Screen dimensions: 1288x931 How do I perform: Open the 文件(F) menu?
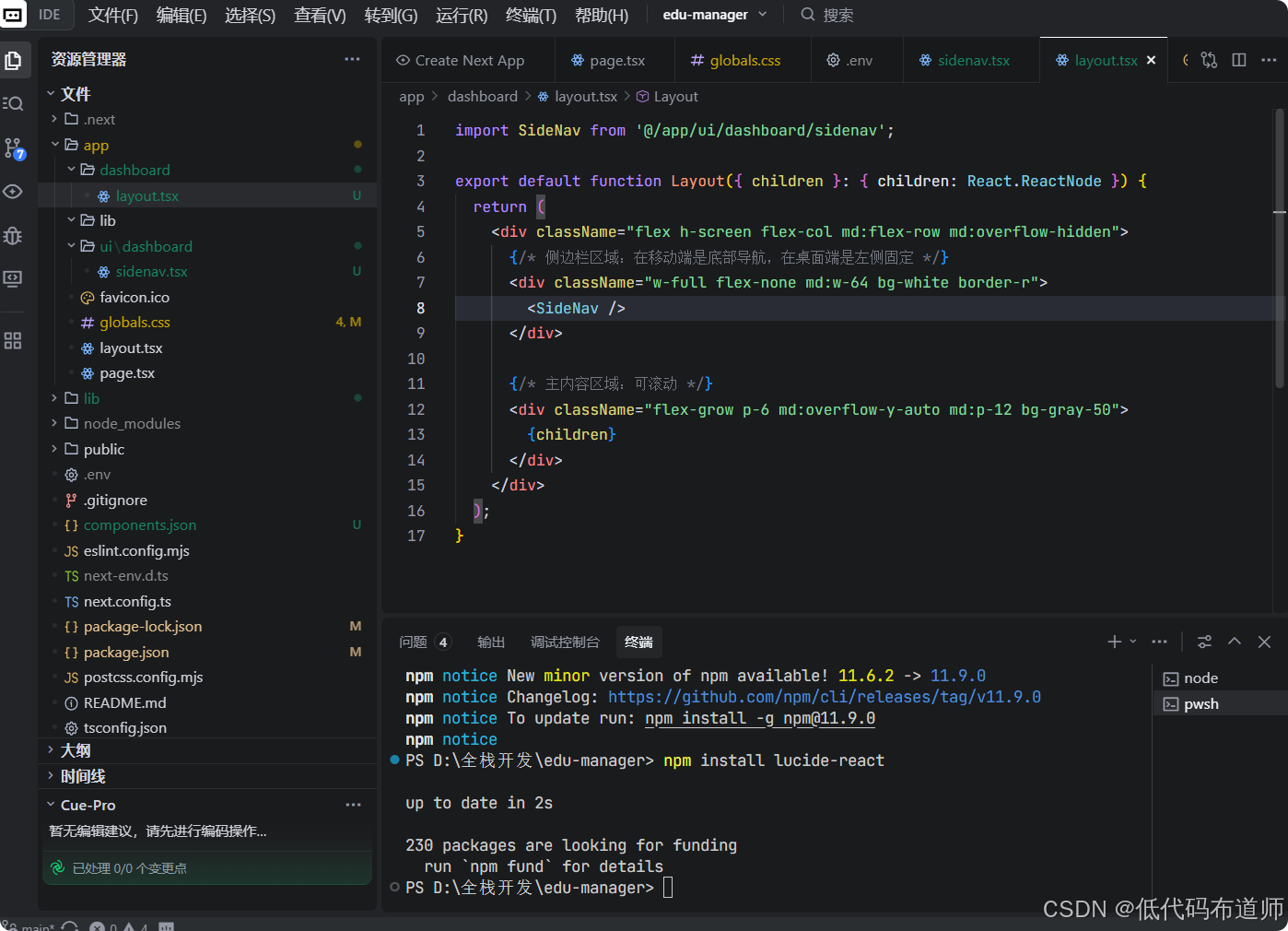point(113,15)
